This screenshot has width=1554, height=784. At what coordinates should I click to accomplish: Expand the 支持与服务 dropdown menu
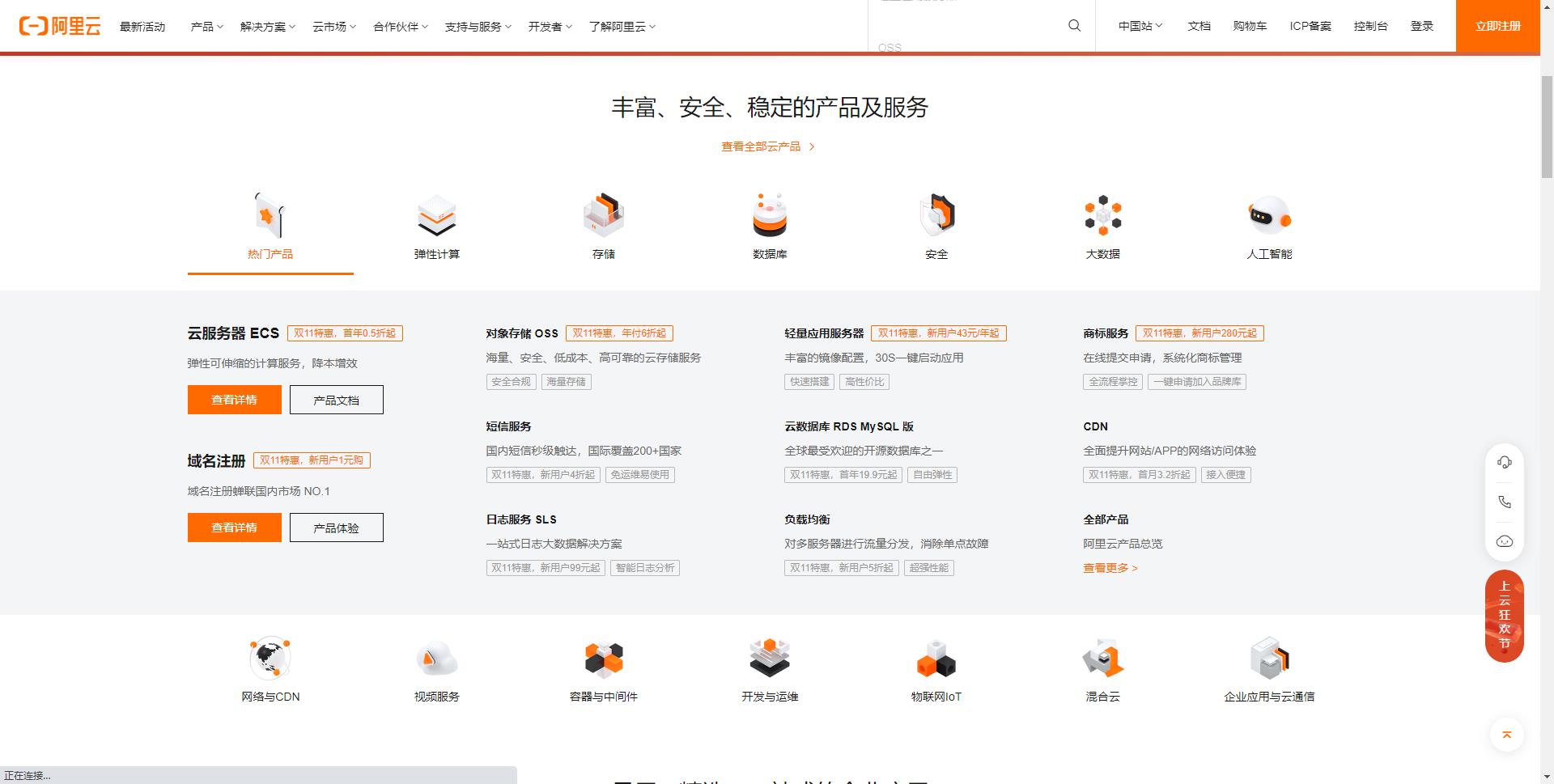click(x=478, y=27)
